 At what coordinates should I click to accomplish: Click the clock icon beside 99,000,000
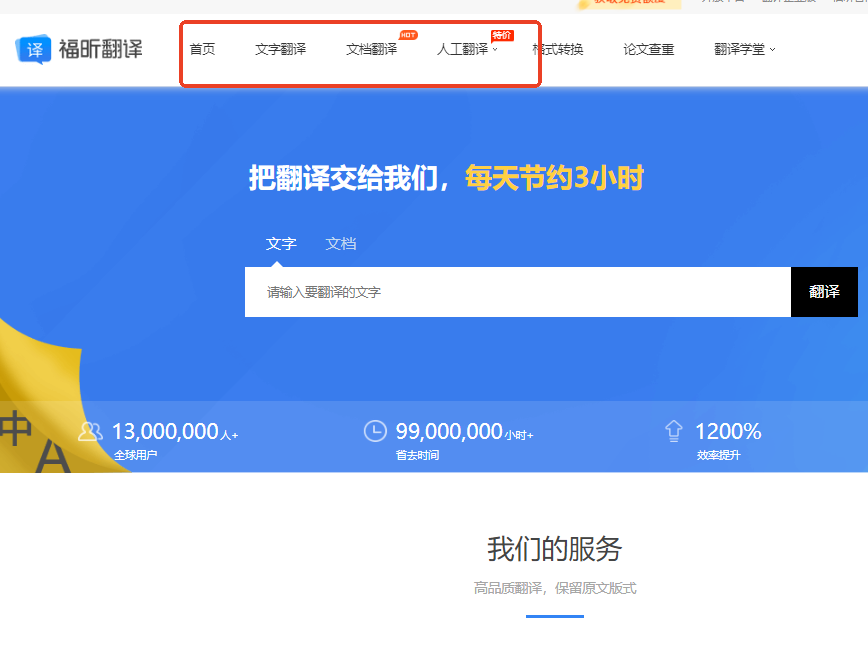pos(375,431)
